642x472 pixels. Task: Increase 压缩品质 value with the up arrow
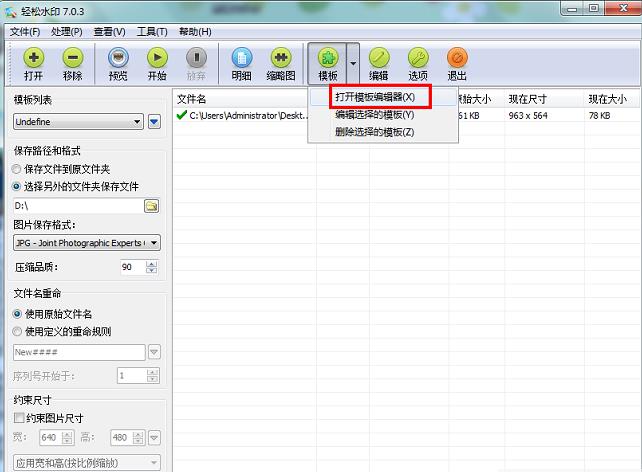(x=152, y=264)
